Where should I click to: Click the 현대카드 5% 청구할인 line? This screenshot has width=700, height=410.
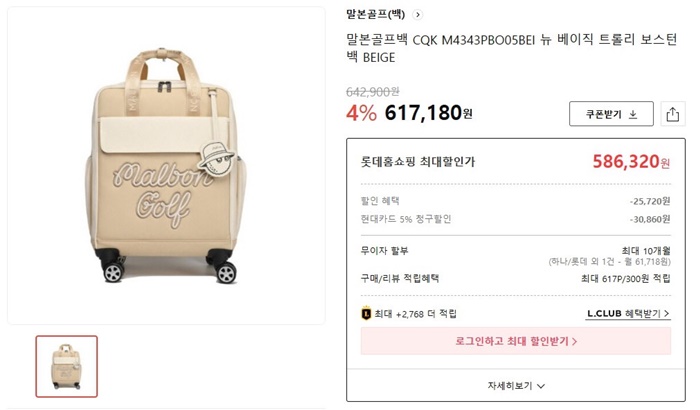(x=406, y=219)
